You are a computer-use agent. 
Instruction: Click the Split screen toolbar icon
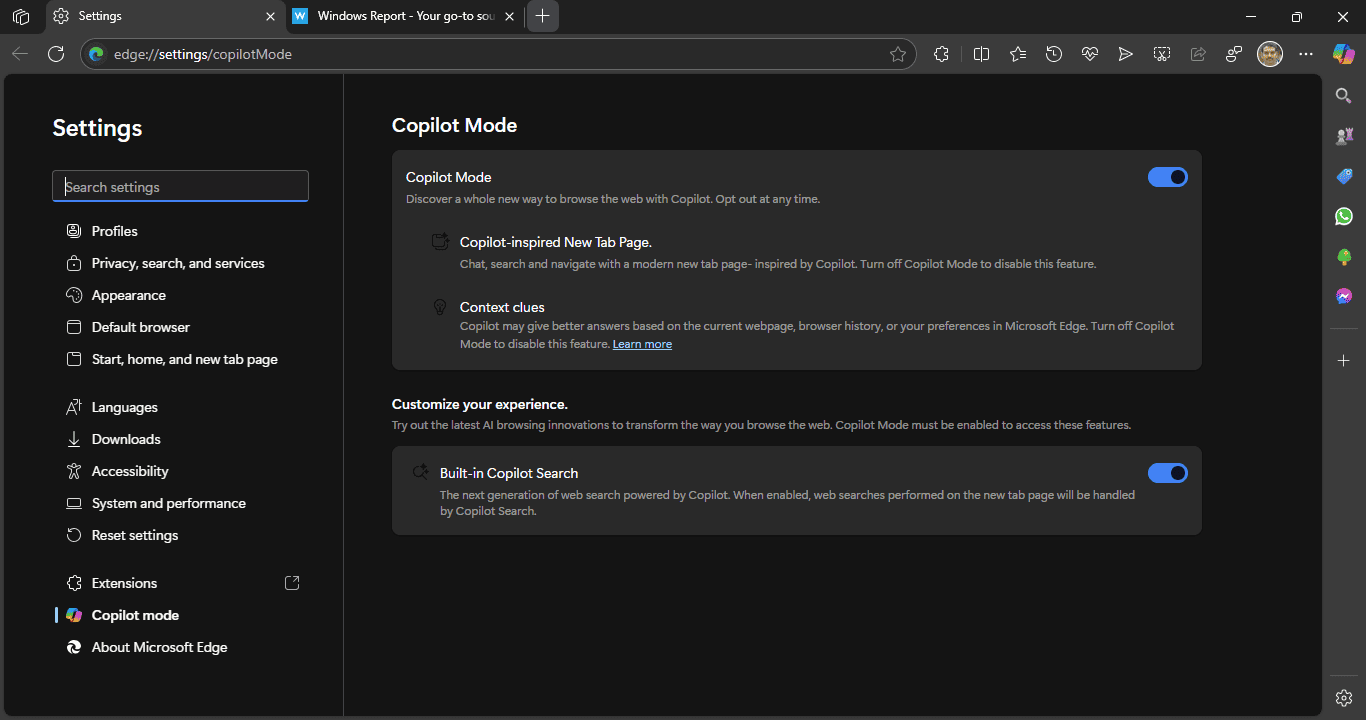point(981,54)
